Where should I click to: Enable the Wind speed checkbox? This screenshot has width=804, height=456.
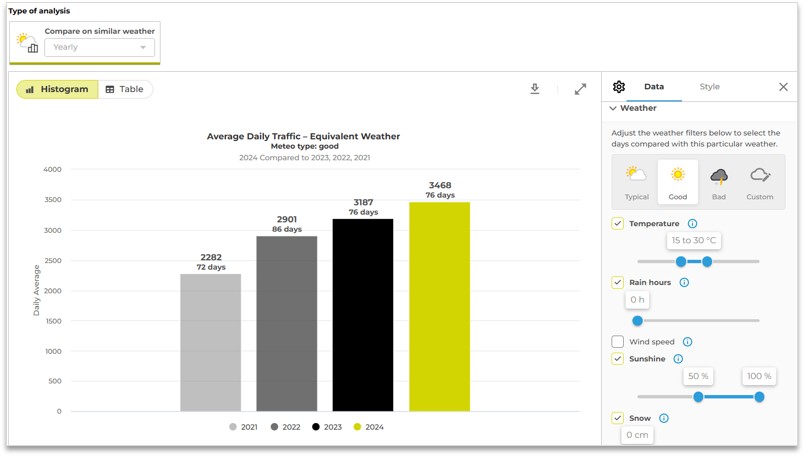click(618, 342)
